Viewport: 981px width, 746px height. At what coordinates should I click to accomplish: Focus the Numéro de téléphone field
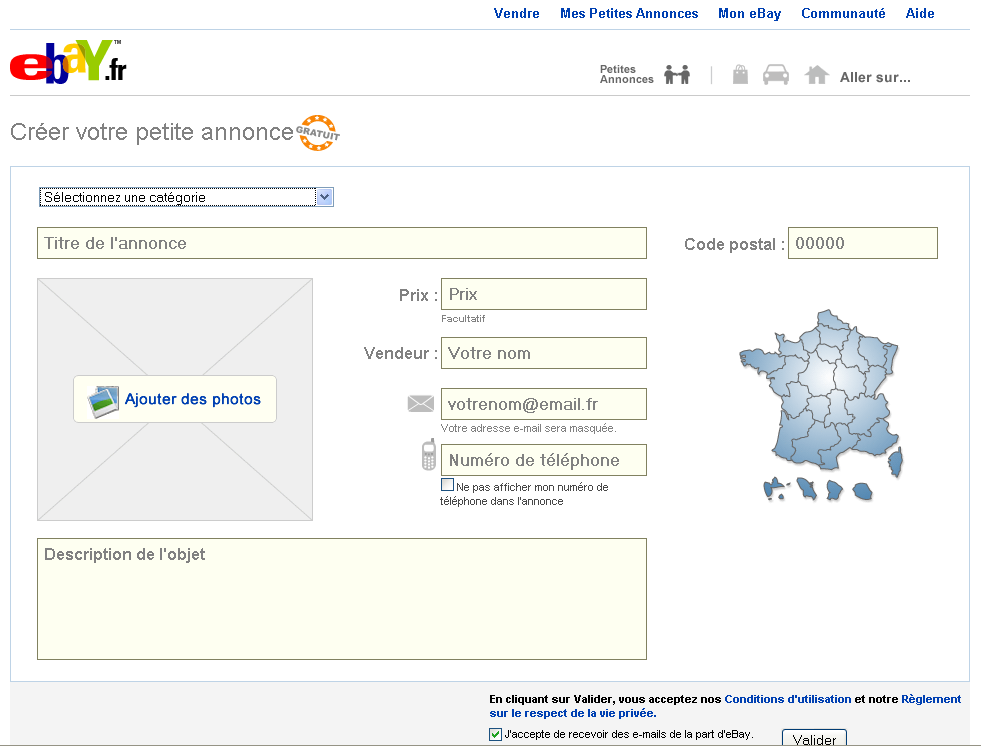point(544,460)
